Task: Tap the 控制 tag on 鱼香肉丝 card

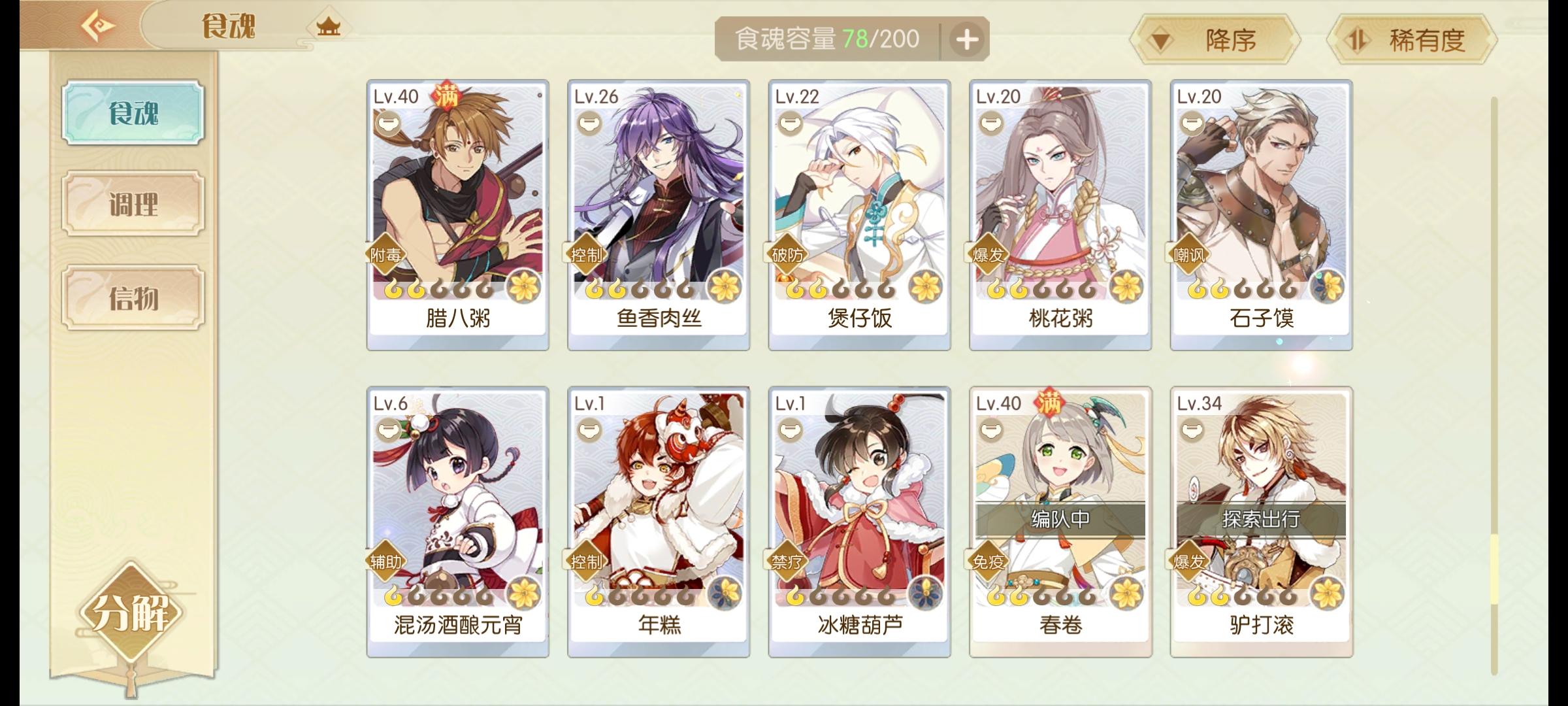Action: (x=585, y=255)
